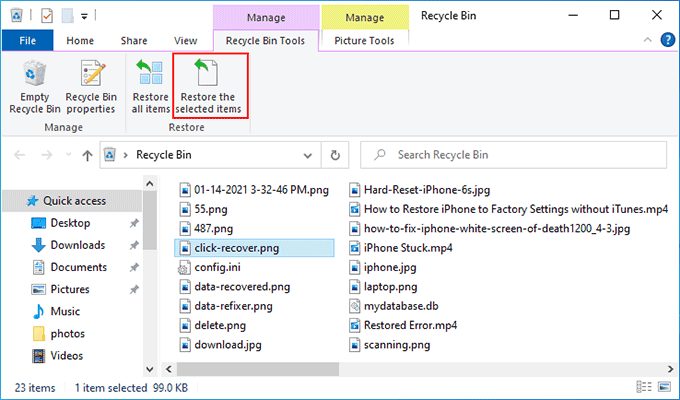Open recent locations dropdown arrow
This screenshot has width=680, height=400.
[x=67, y=155]
